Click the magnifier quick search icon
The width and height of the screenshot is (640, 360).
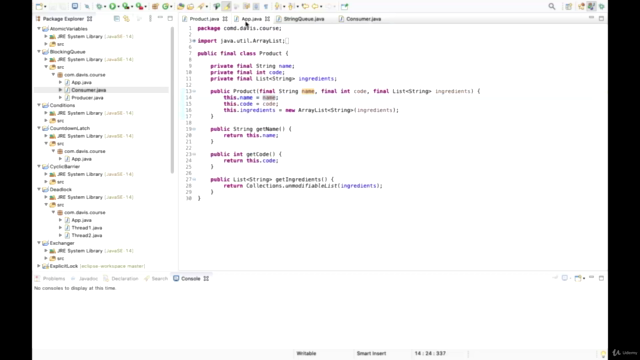tap(552, 7)
